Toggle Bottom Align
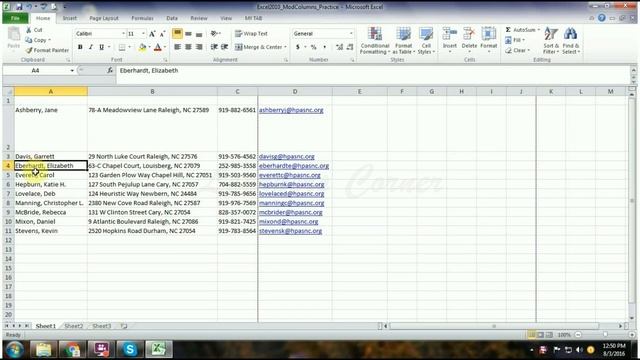 pyautogui.click(x=199, y=33)
